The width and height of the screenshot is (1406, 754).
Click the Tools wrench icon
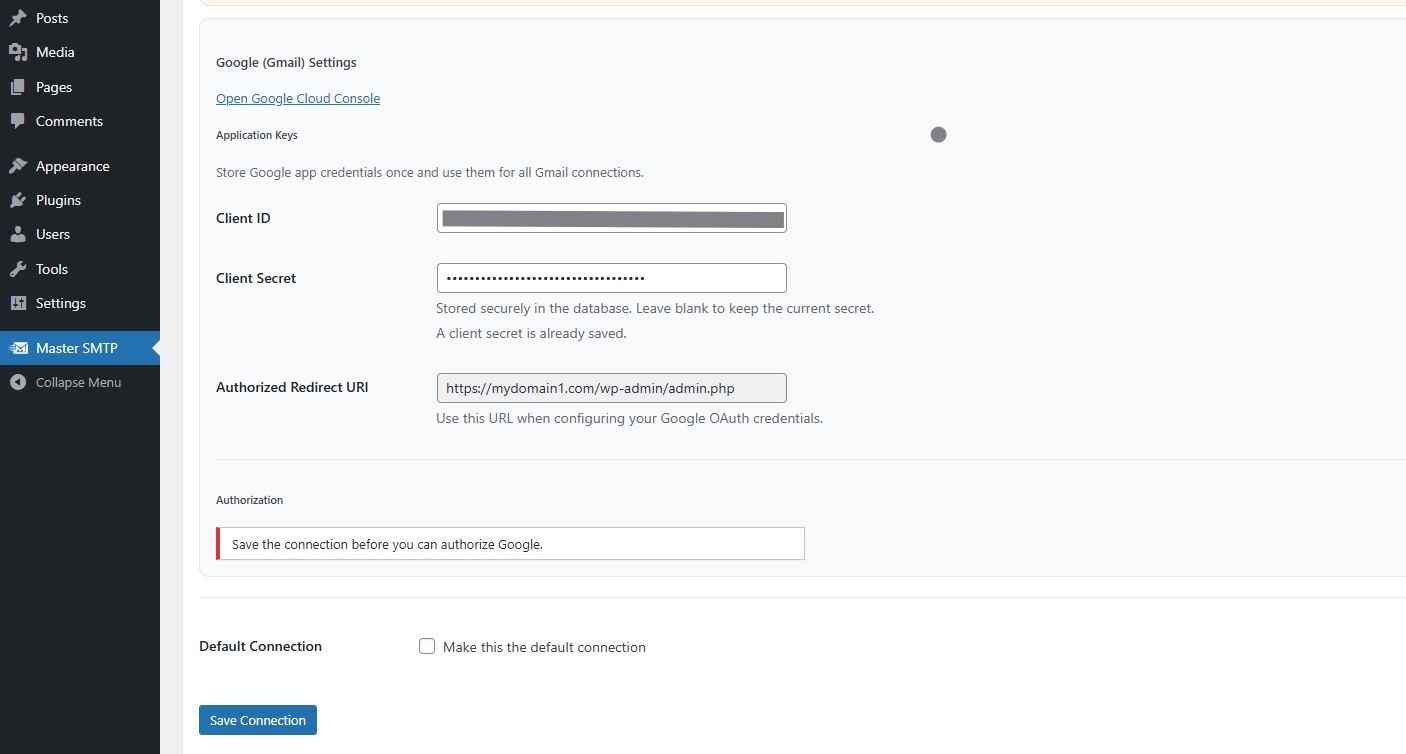[x=17, y=269]
